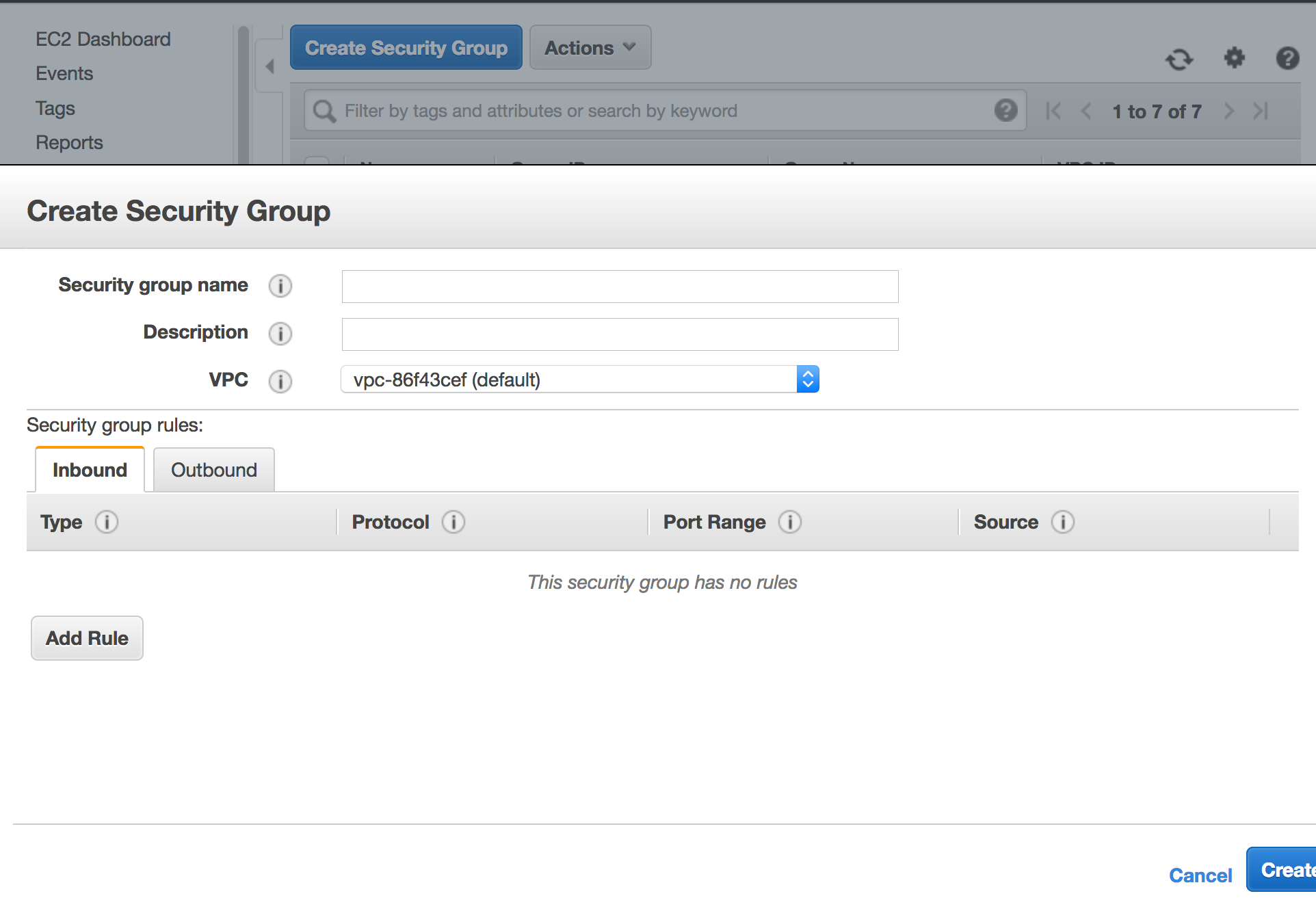This screenshot has height=911, width=1316.
Task: Click the Type column info icon
Action: coord(107,523)
